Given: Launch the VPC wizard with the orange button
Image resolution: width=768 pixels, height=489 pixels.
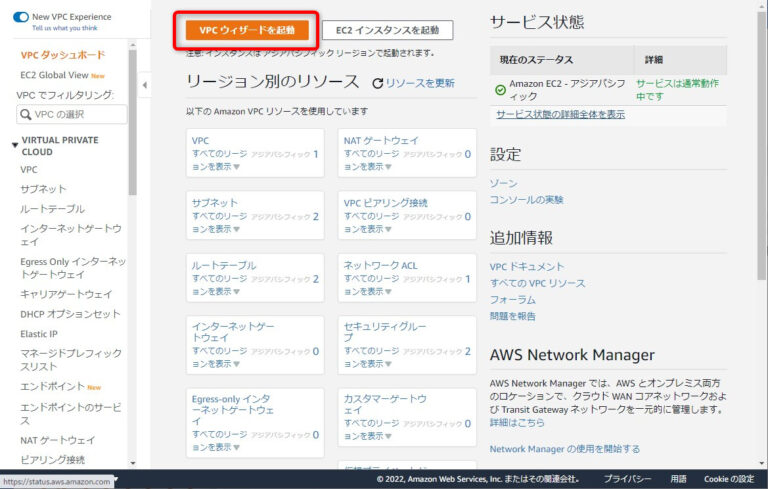Looking at the screenshot, I should 247,30.
